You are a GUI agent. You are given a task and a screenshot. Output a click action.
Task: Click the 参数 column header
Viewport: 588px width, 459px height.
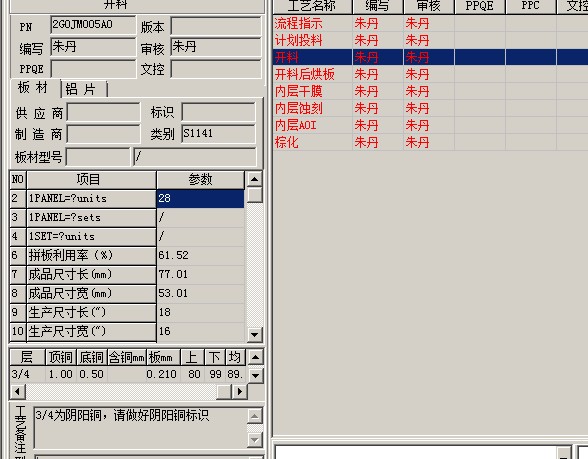[x=200, y=180]
